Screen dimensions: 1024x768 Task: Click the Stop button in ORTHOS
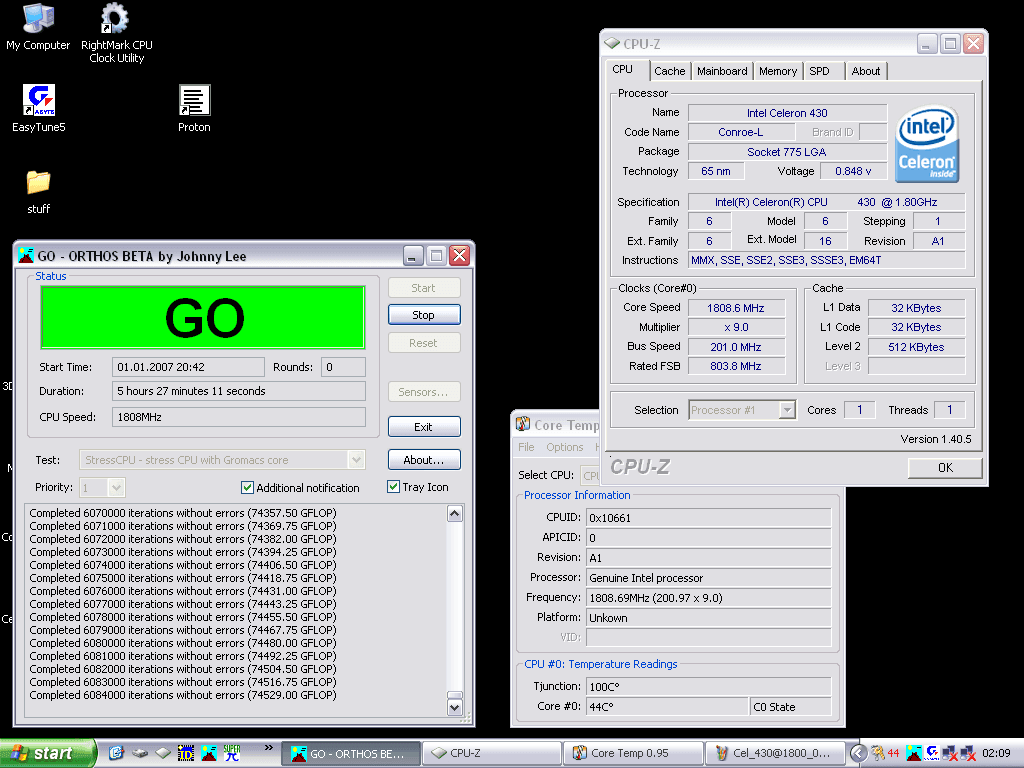coord(424,315)
